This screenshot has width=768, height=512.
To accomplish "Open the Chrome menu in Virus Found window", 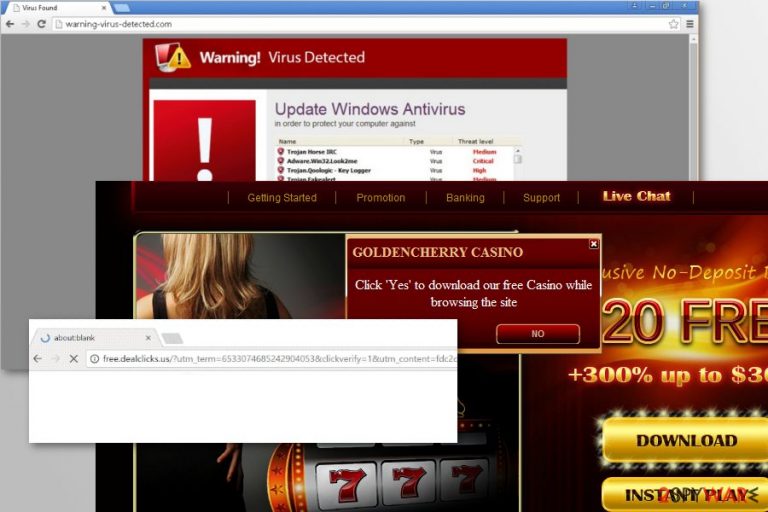I will pyautogui.click(x=690, y=24).
